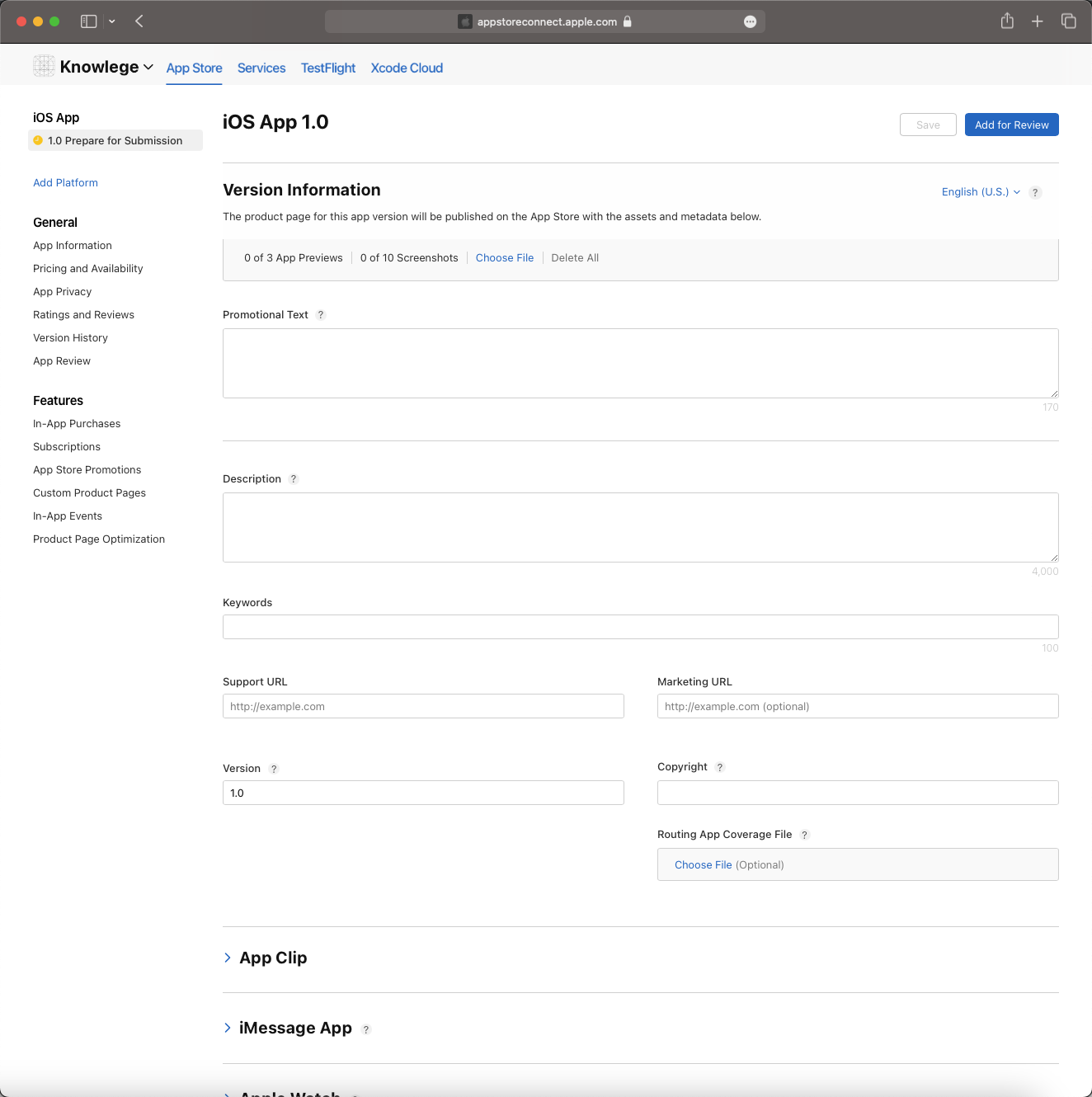The image size is (1092, 1097).
Task: Click the Knowlege app icon
Action: pyautogui.click(x=44, y=66)
